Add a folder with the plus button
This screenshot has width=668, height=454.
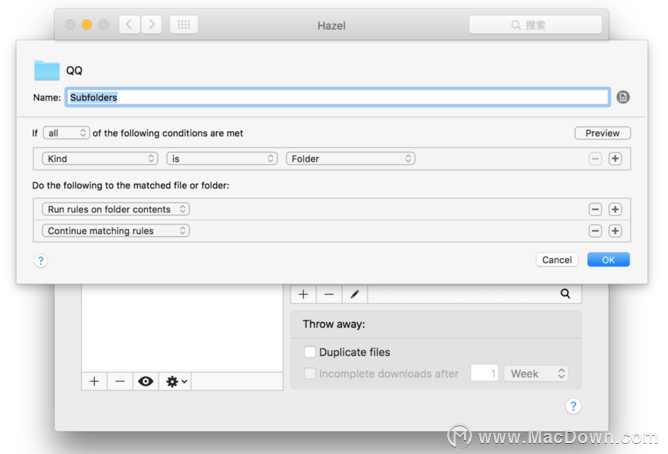pyautogui.click(x=95, y=381)
